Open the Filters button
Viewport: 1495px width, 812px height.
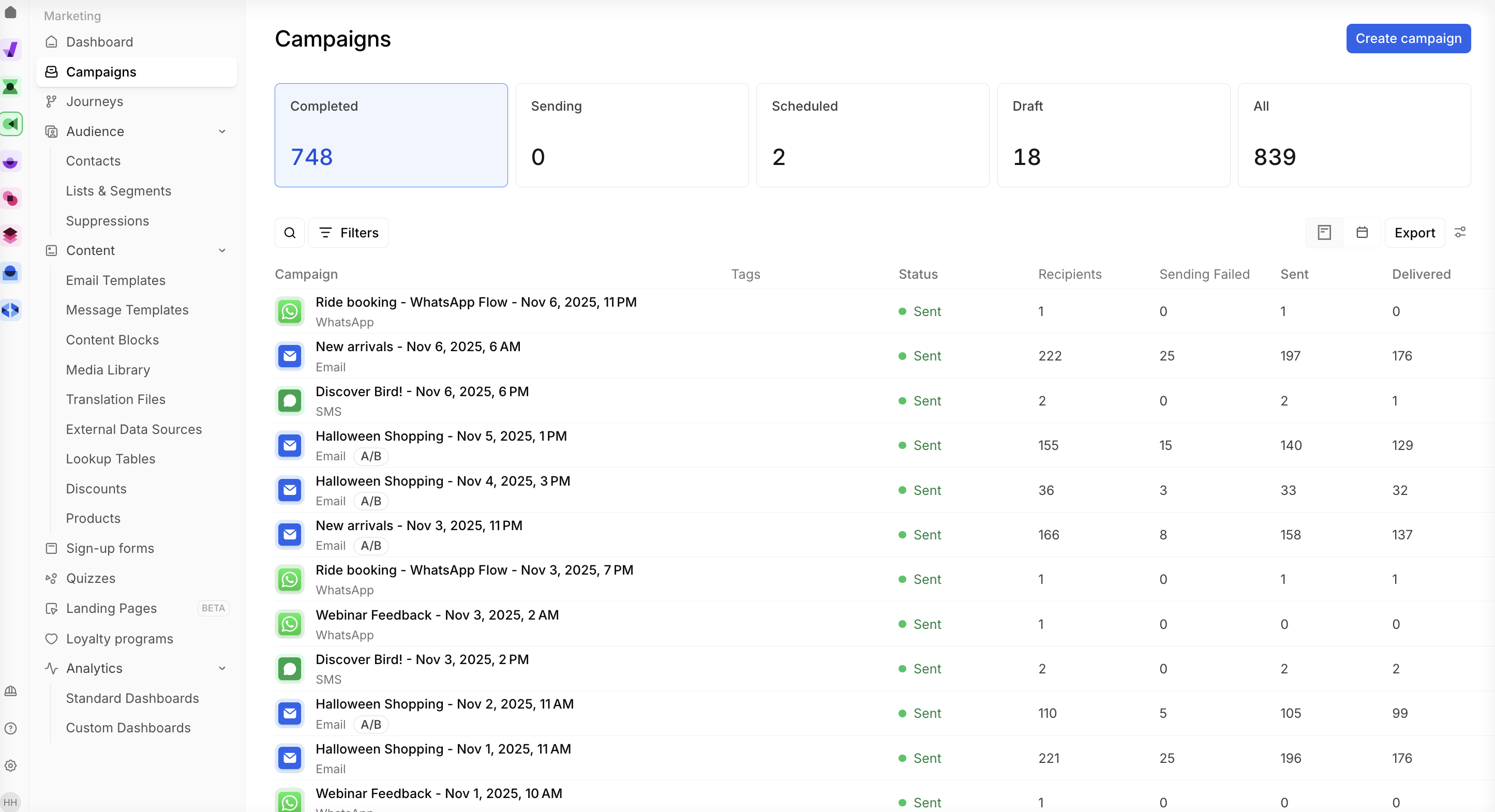pos(349,233)
